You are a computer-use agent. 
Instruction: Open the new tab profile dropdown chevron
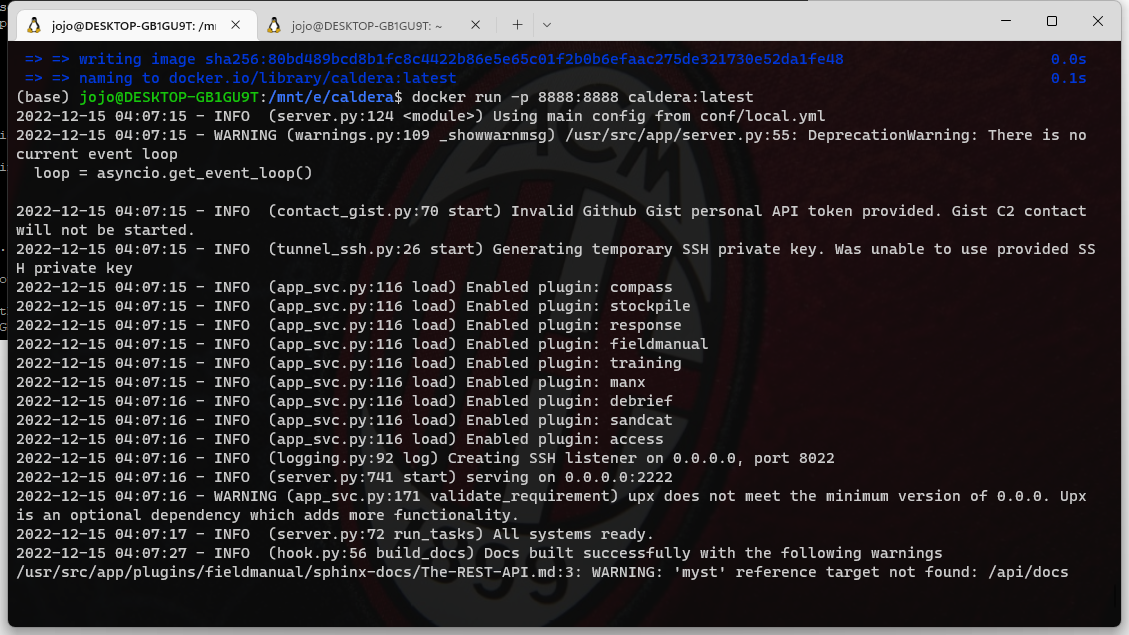(x=546, y=24)
